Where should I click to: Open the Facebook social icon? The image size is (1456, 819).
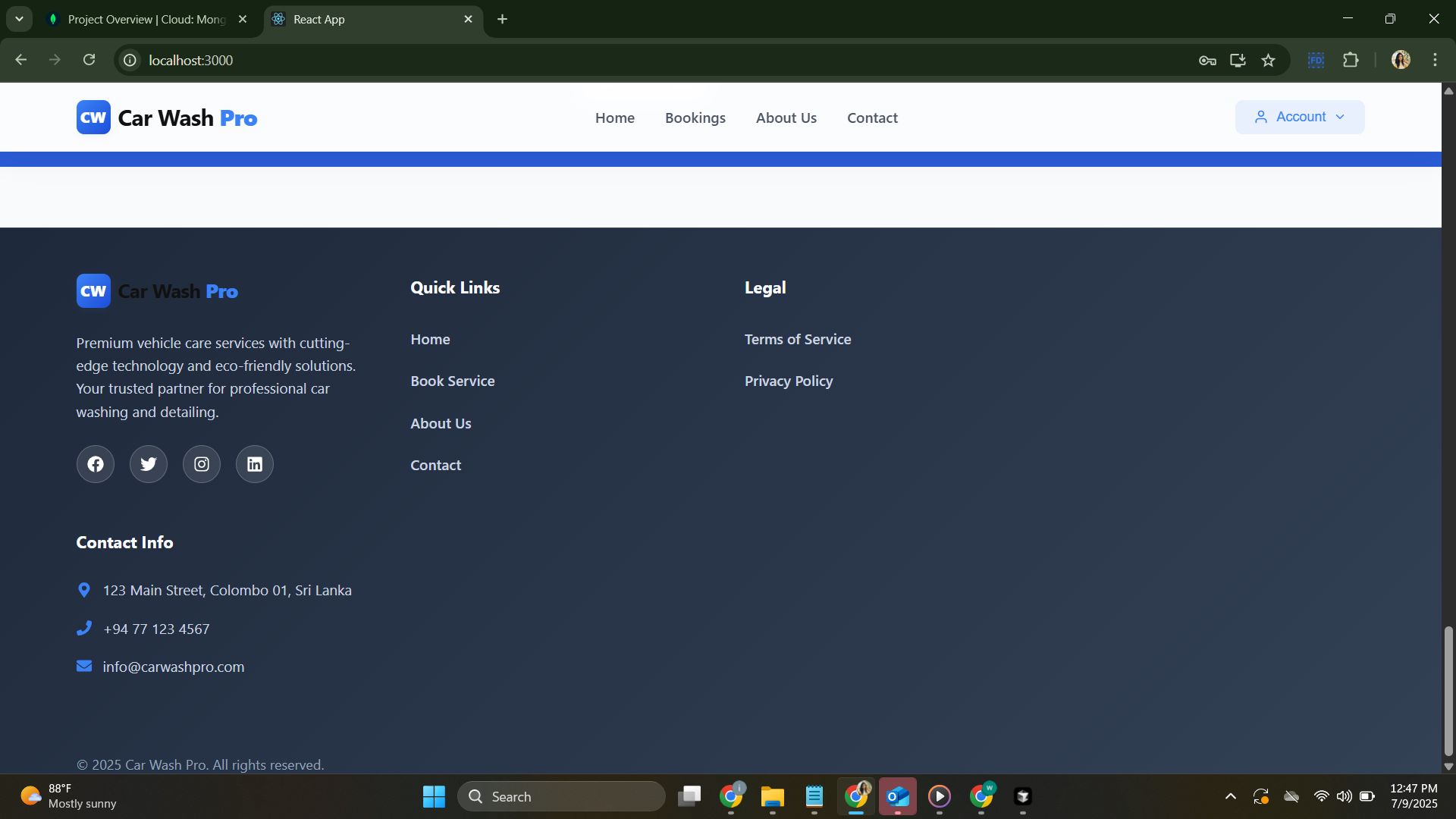click(96, 464)
